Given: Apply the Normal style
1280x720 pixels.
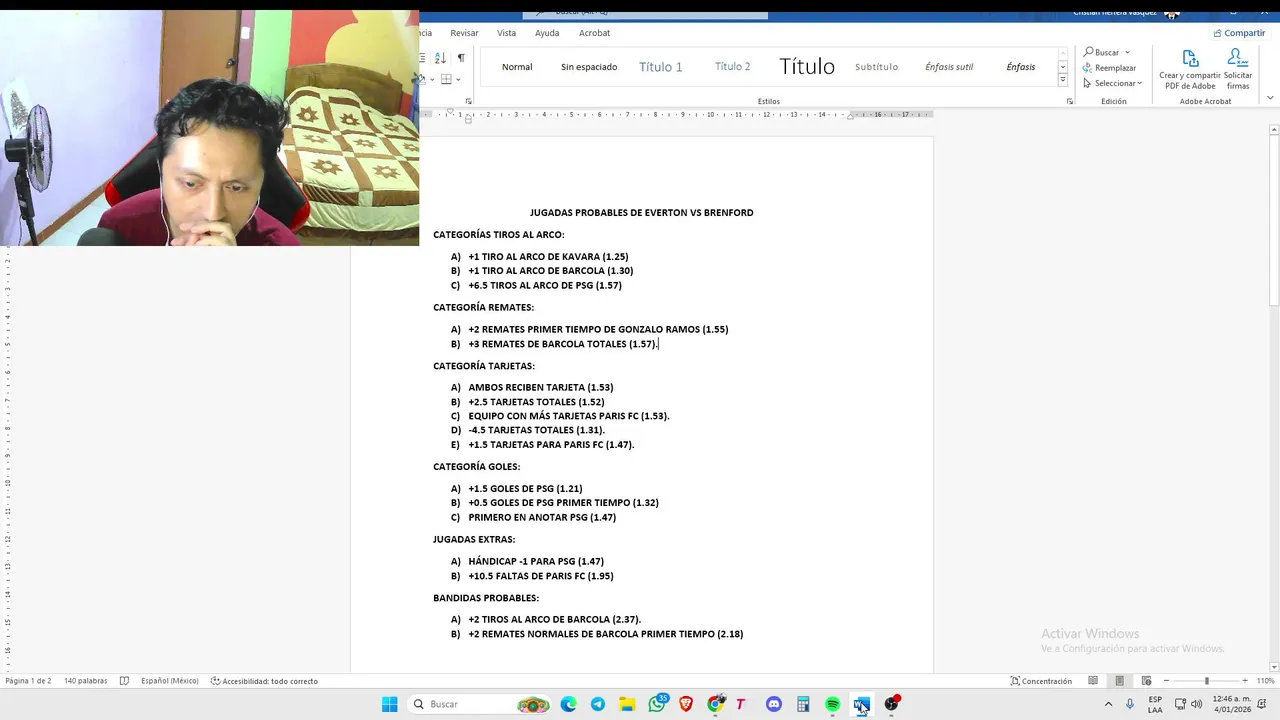Looking at the screenshot, I should (x=517, y=67).
